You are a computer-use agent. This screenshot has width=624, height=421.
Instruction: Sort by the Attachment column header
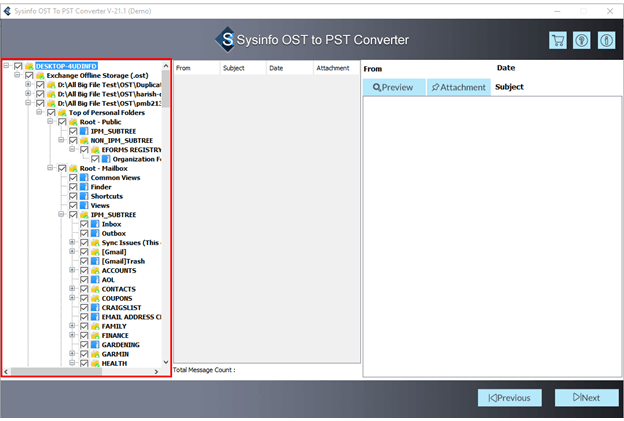click(x=337, y=68)
